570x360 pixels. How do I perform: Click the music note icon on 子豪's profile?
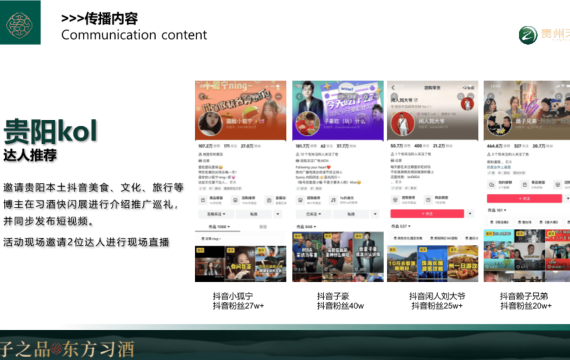[x=333, y=200]
